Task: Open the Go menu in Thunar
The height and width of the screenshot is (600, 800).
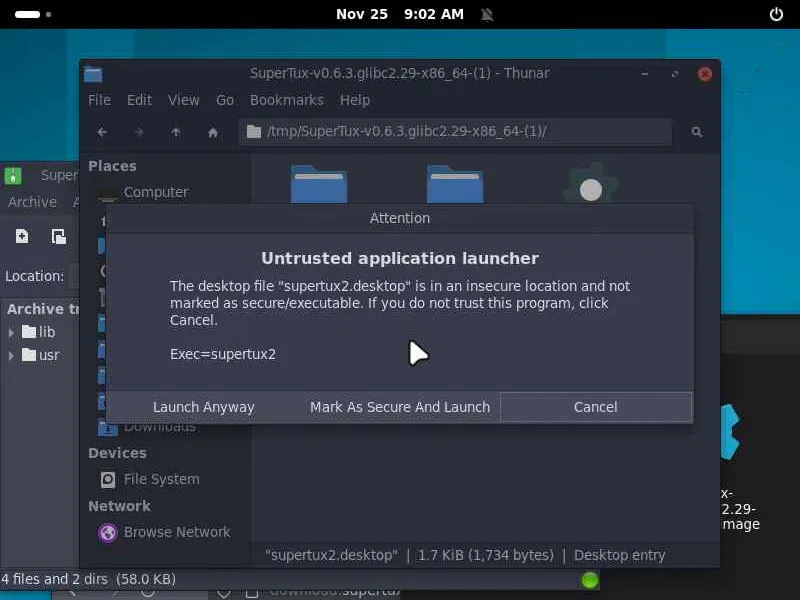Action: pyautogui.click(x=225, y=100)
